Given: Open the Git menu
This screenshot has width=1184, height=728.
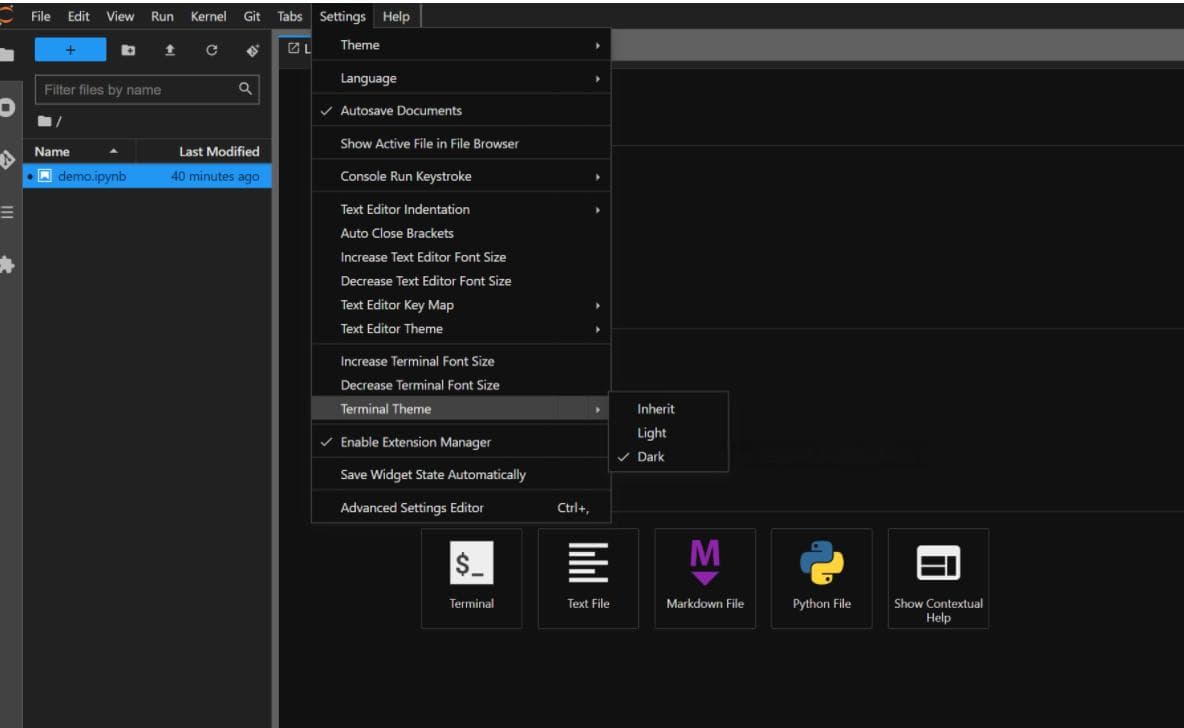Looking at the screenshot, I should (x=252, y=16).
